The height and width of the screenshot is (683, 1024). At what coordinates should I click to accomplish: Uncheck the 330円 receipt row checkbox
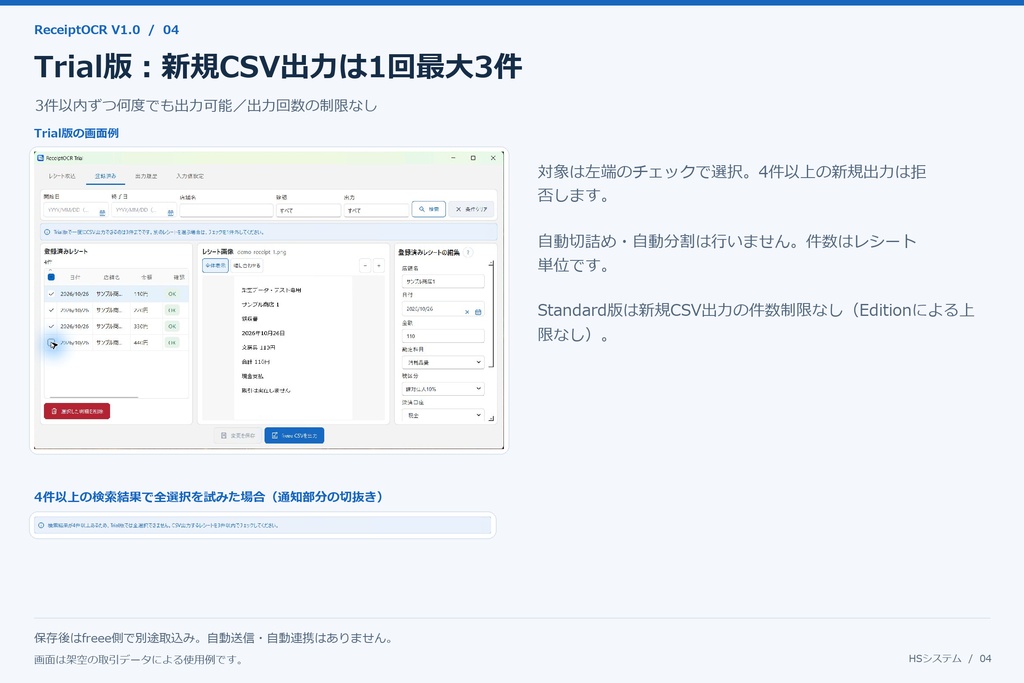pyautogui.click(x=51, y=326)
